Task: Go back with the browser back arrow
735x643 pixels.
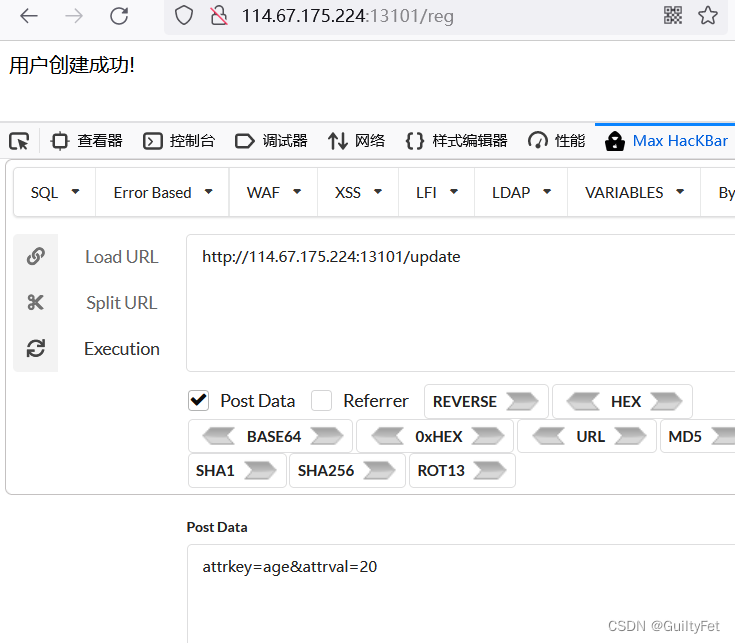Action: [29, 16]
